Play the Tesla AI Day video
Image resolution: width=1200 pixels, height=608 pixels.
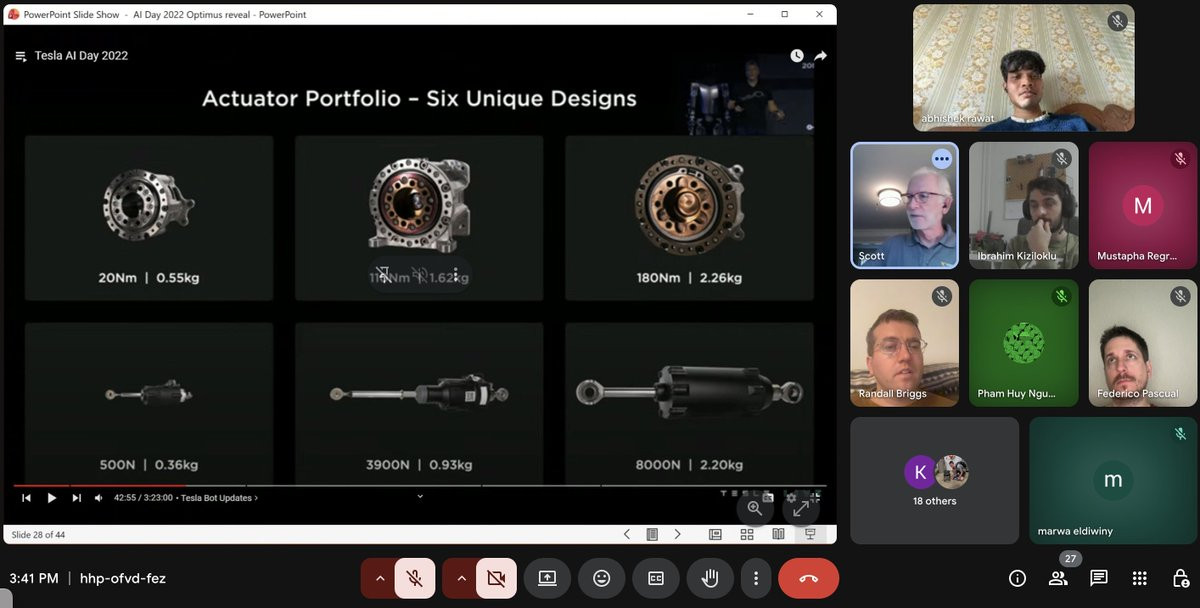(52, 498)
